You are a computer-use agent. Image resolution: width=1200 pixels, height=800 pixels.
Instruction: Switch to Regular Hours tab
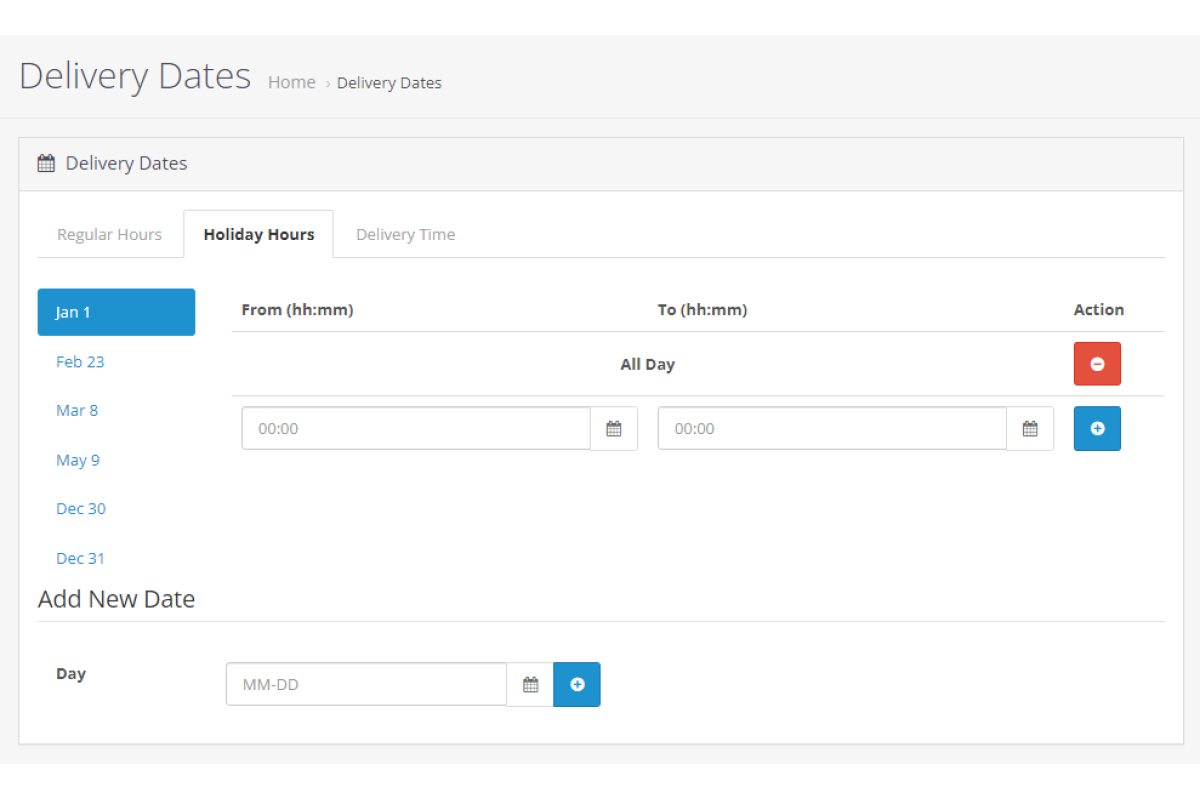tap(109, 235)
